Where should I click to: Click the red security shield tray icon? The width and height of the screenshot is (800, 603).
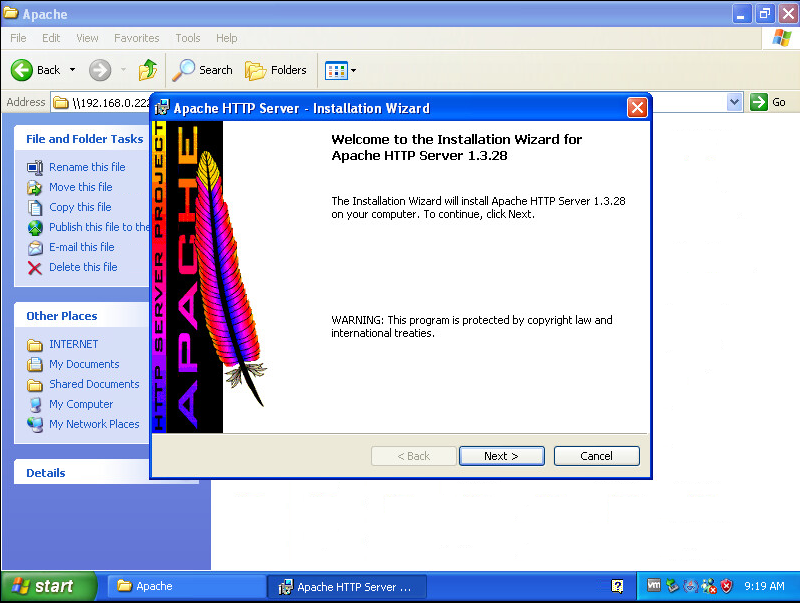tap(727, 586)
